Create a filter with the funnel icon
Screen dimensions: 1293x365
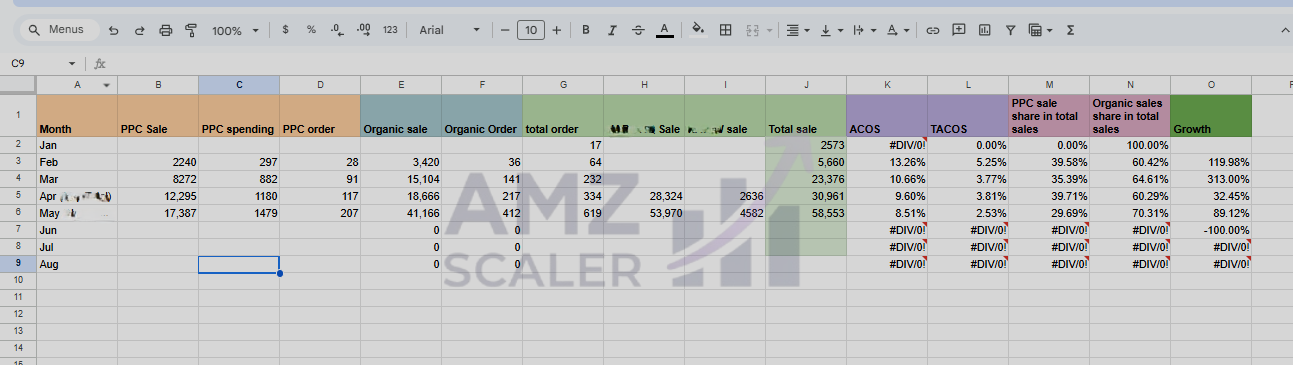1011,30
